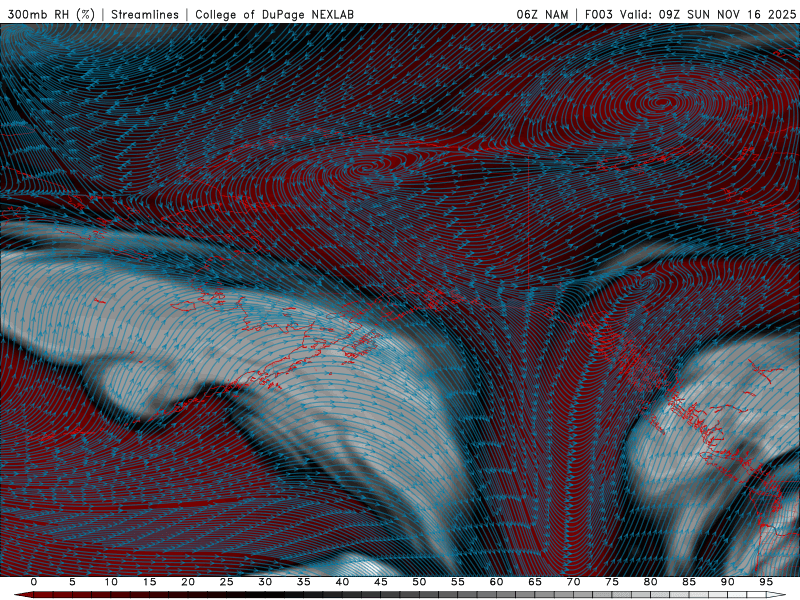Viewport: 800px width, 600px height.
Task: Select the colorbar label "65"
Action: tap(535, 582)
